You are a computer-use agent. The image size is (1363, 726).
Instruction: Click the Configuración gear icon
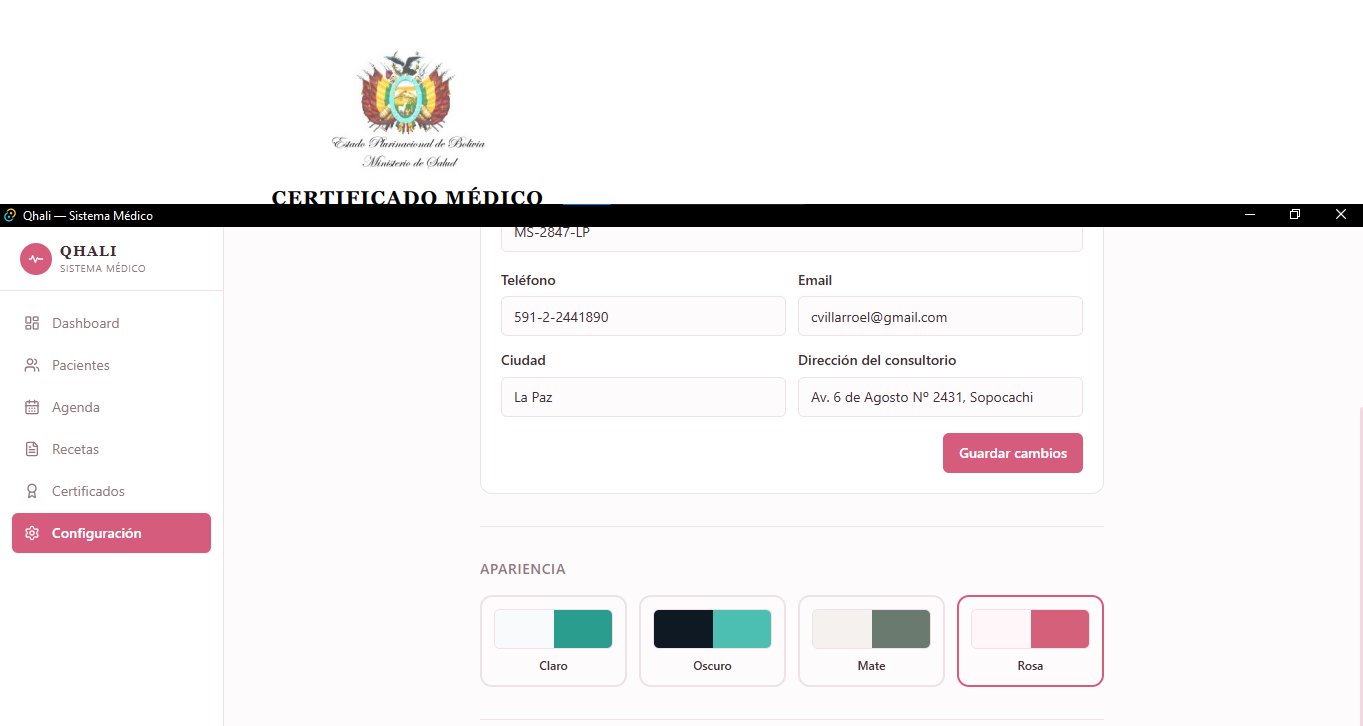(32, 533)
